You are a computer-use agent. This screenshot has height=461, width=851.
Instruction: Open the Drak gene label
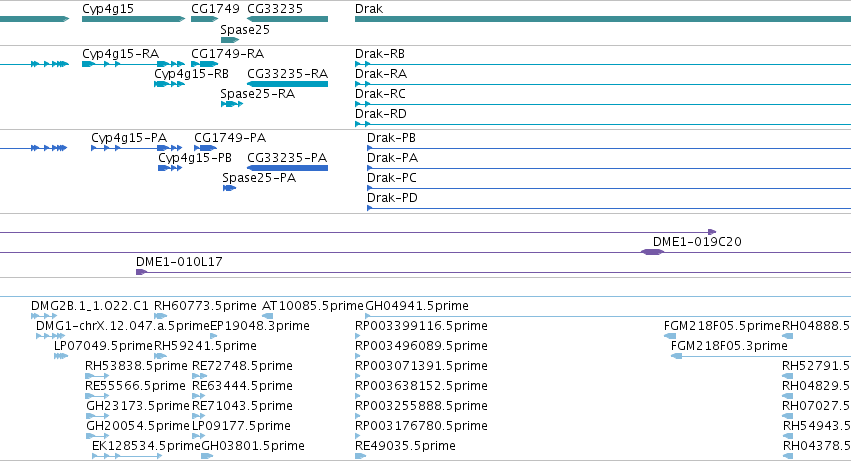coord(369,9)
